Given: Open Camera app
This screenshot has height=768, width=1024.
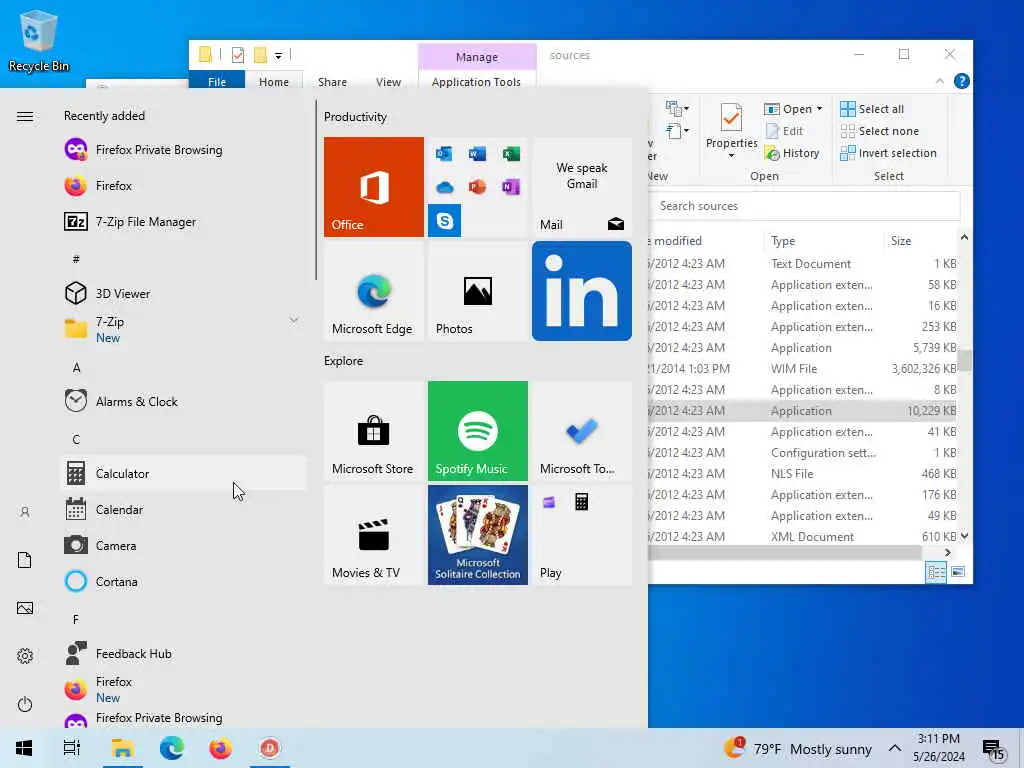Looking at the screenshot, I should point(184,545).
